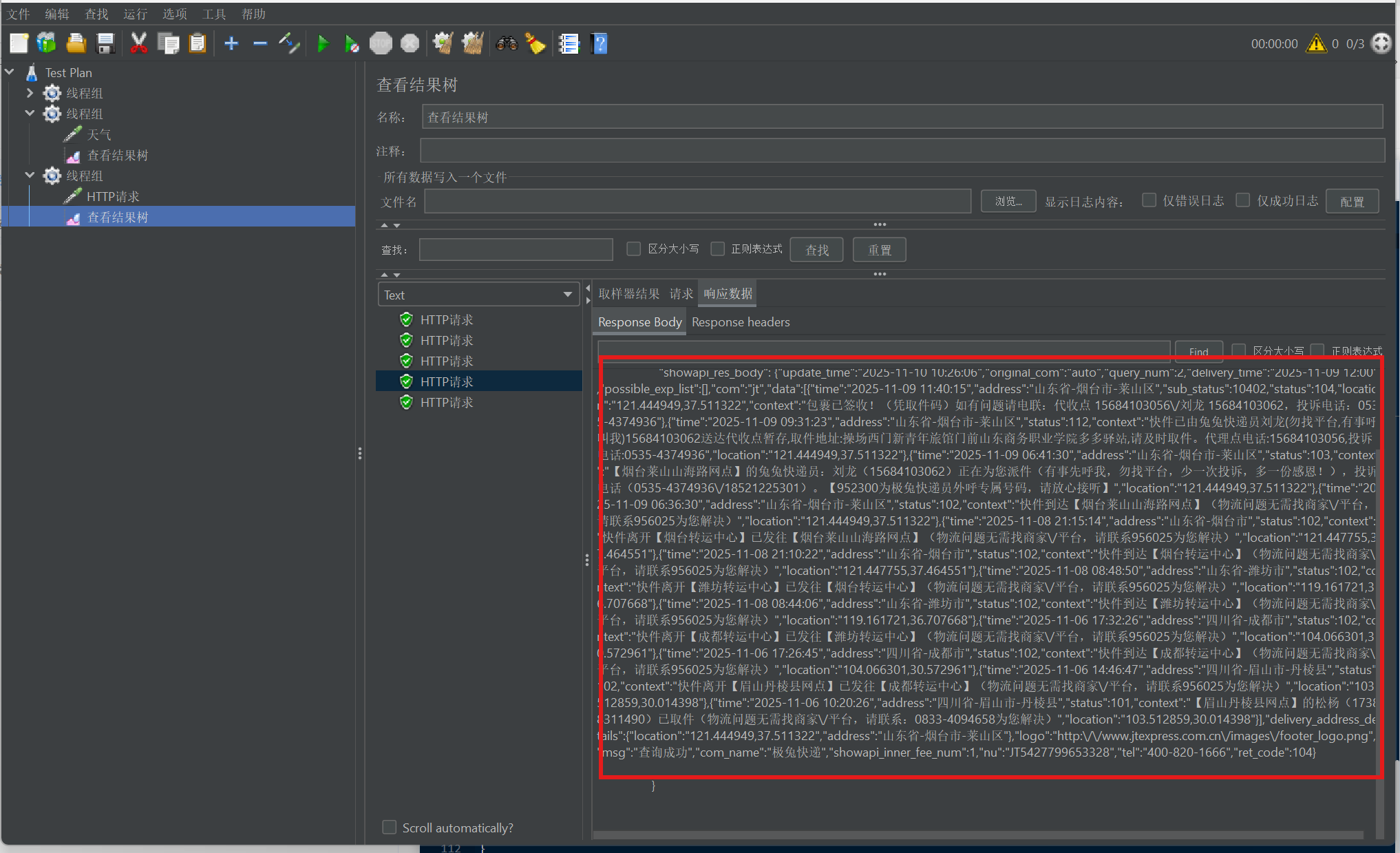This screenshot has height=853, width=1400.
Task: Click the warning triangle log icon
Action: [x=1316, y=44]
